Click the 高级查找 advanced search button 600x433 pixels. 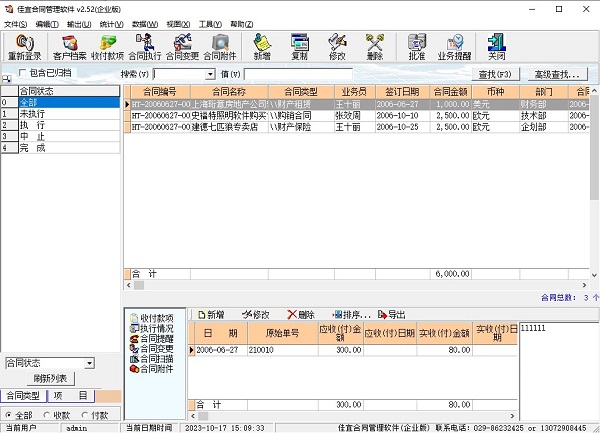tap(558, 74)
